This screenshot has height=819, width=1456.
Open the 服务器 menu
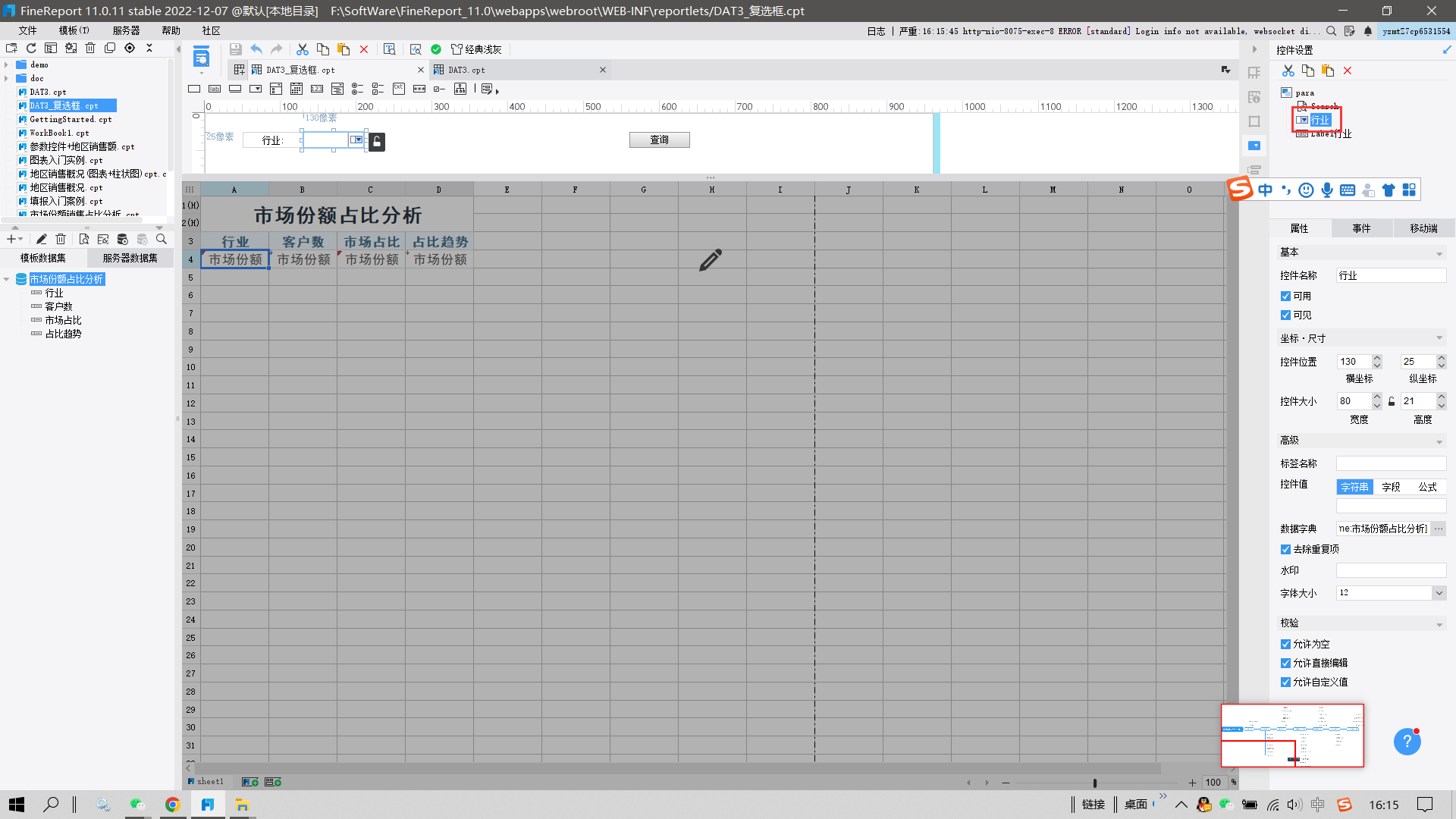coord(126,30)
